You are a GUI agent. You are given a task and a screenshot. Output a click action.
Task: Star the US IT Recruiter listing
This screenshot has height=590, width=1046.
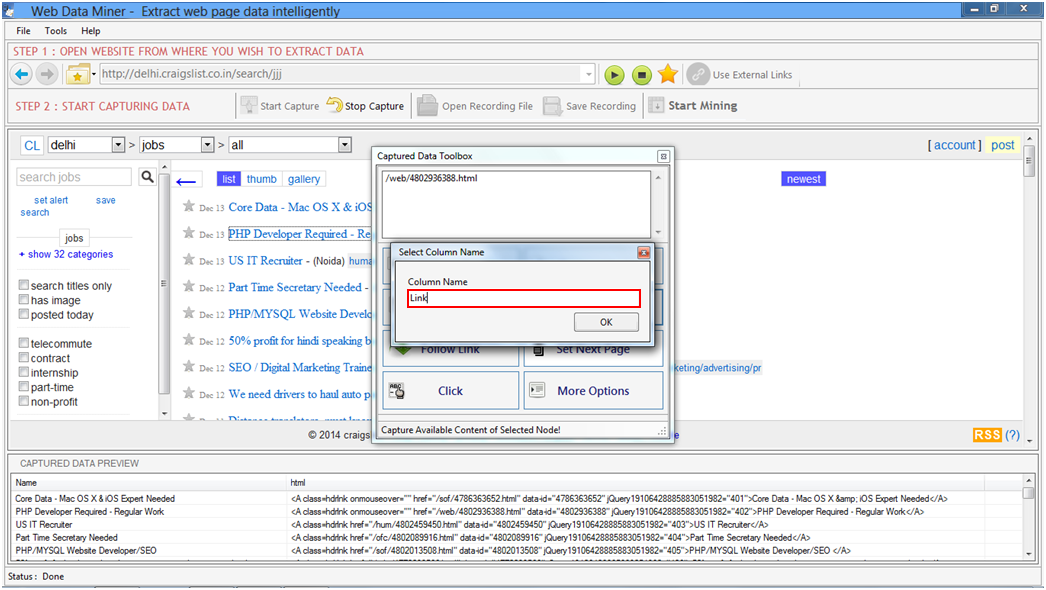[189, 260]
